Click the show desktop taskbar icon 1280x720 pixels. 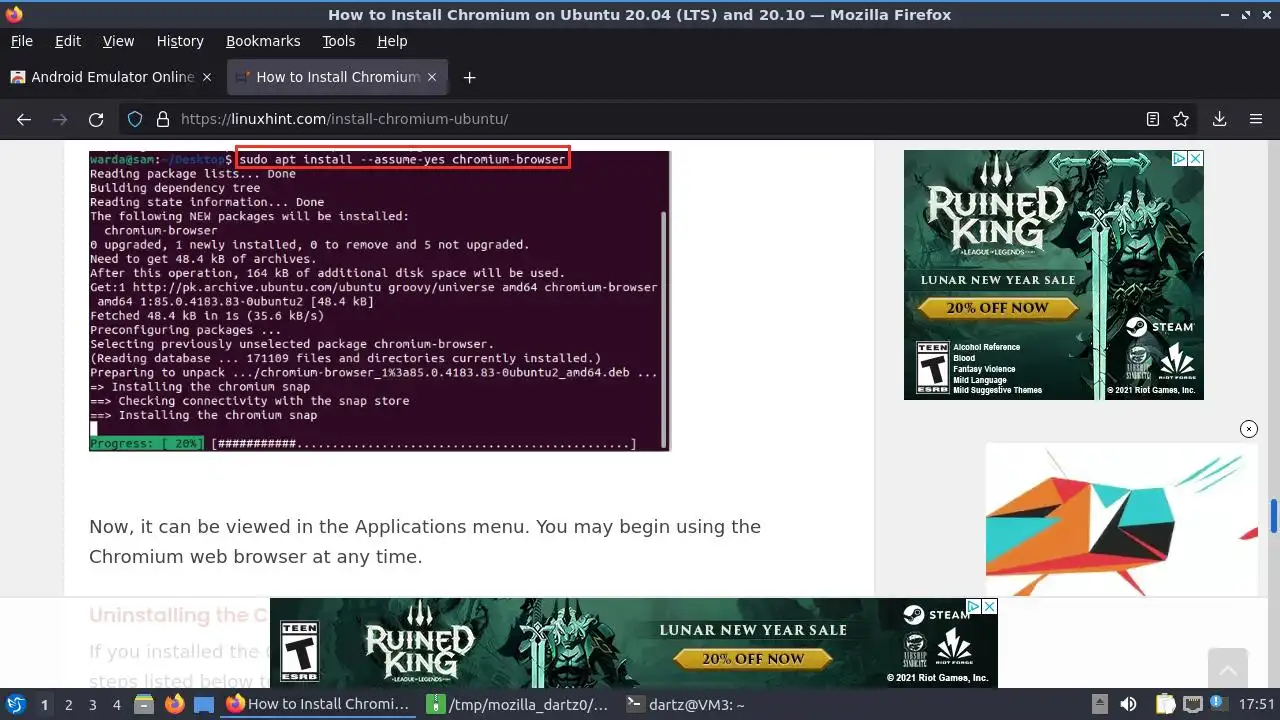(204, 704)
